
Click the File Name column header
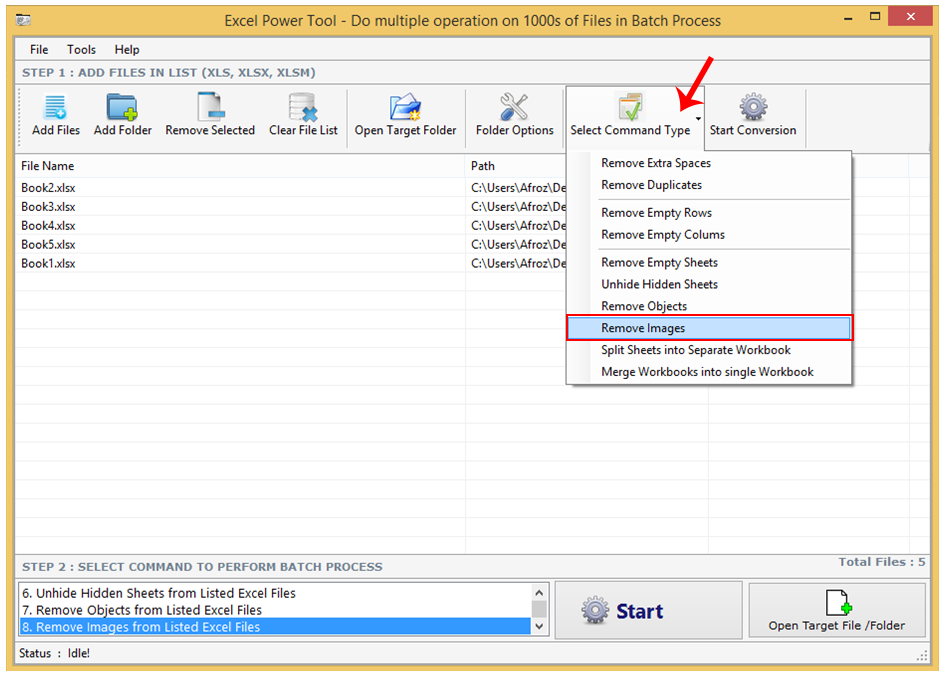pos(240,166)
